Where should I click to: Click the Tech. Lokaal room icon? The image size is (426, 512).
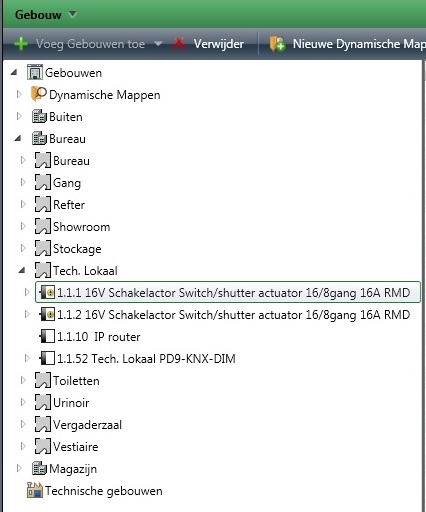point(43,270)
